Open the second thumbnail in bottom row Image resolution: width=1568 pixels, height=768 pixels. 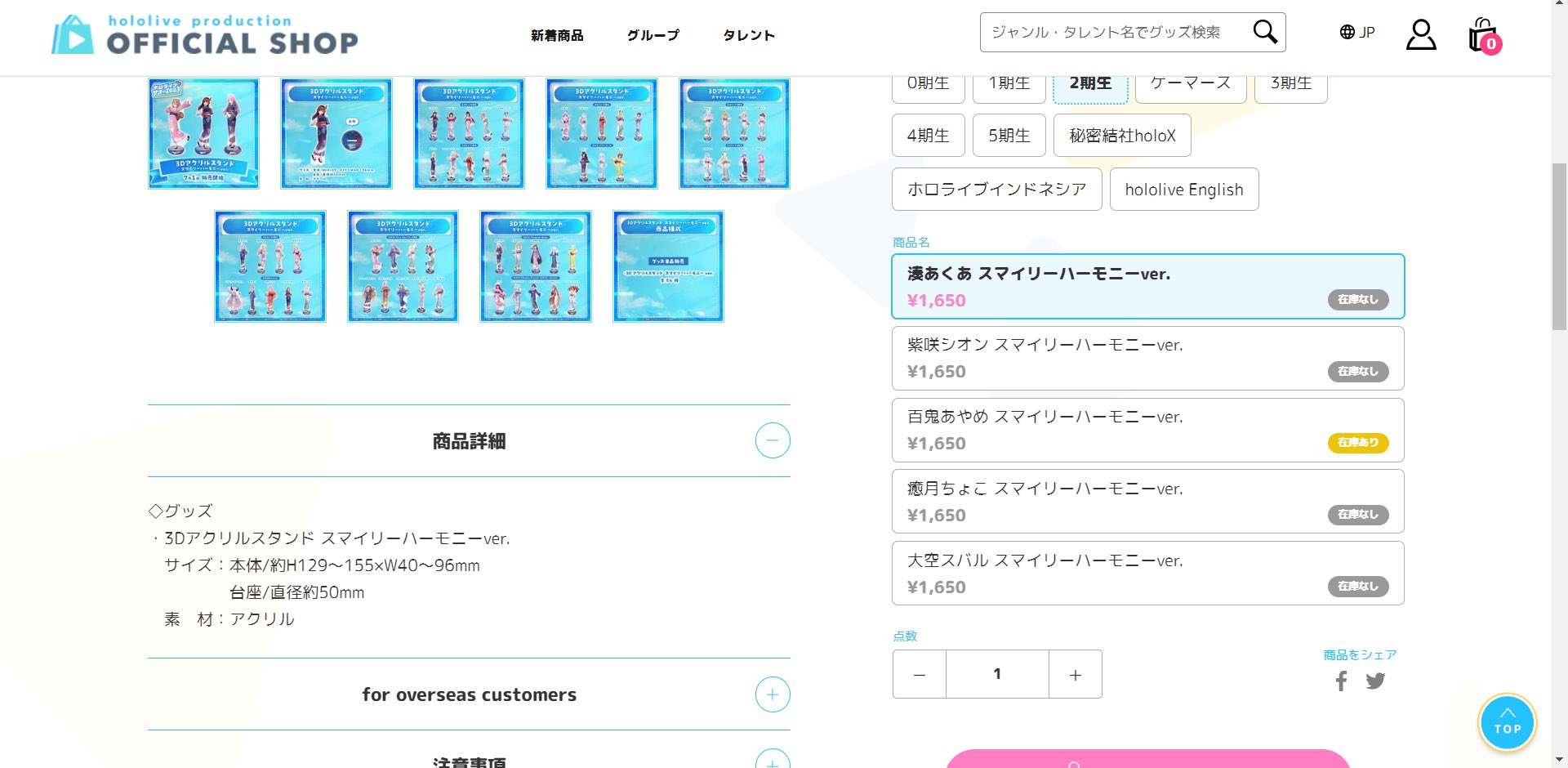point(403,266)
